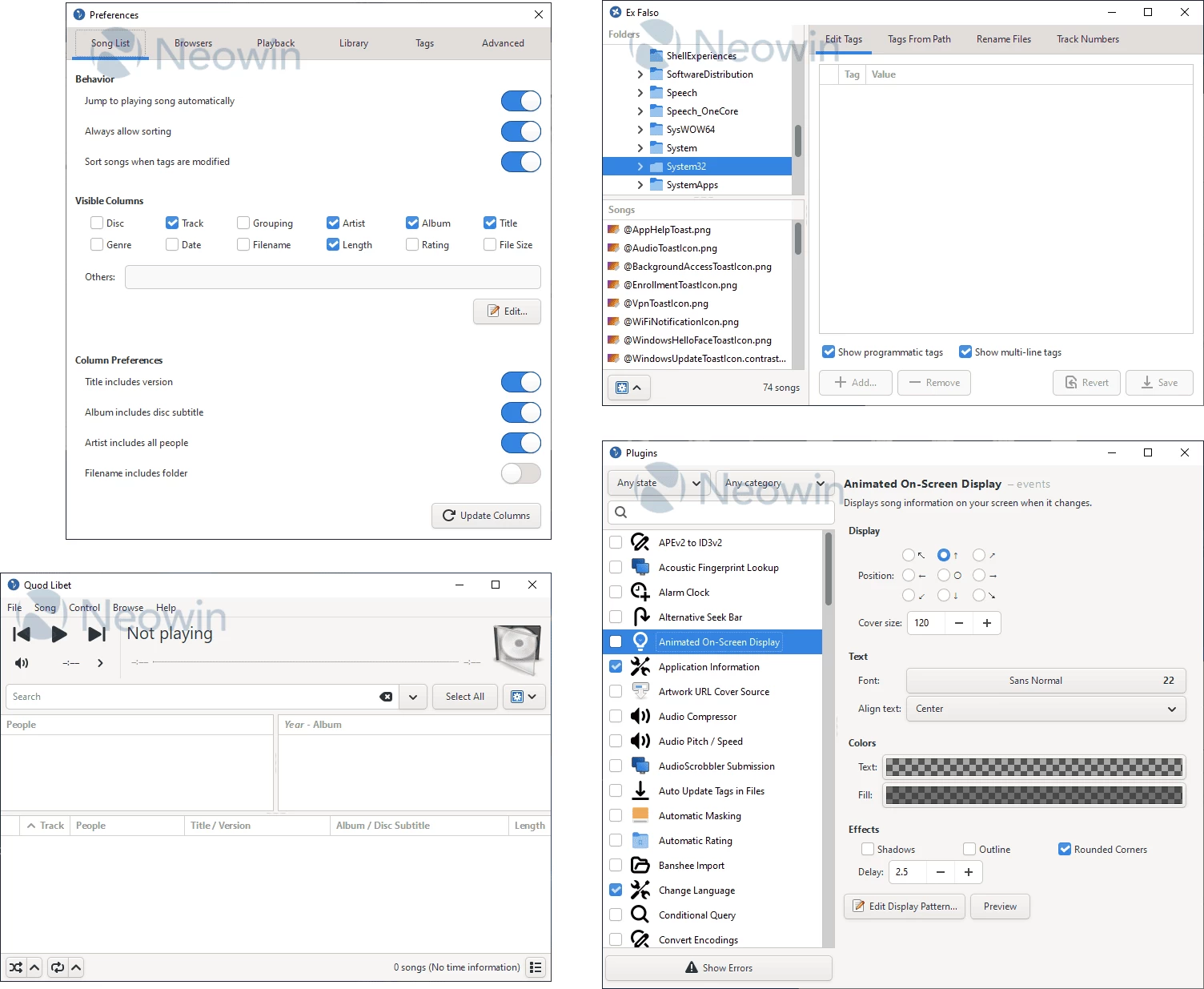Enable Filename includes folder switch
This screenshot has height=989, width=1204.
pos(521,473)
